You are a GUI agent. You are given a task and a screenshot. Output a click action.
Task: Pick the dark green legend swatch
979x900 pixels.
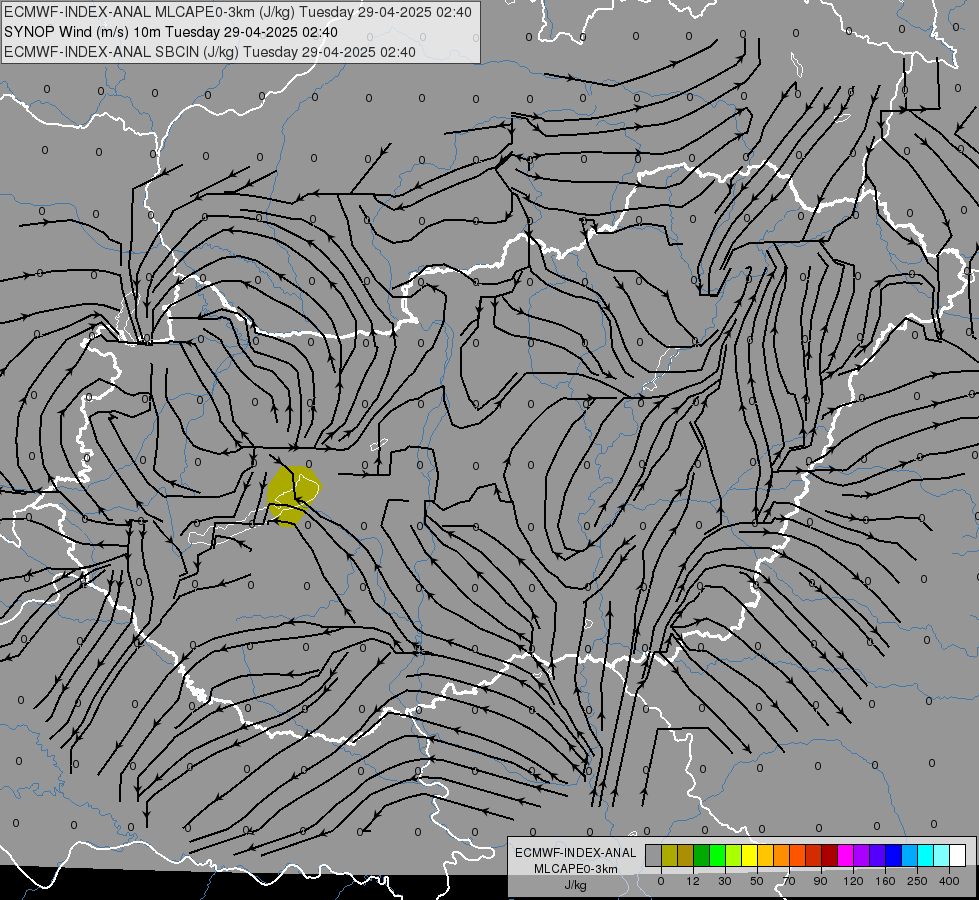(702, 855)
